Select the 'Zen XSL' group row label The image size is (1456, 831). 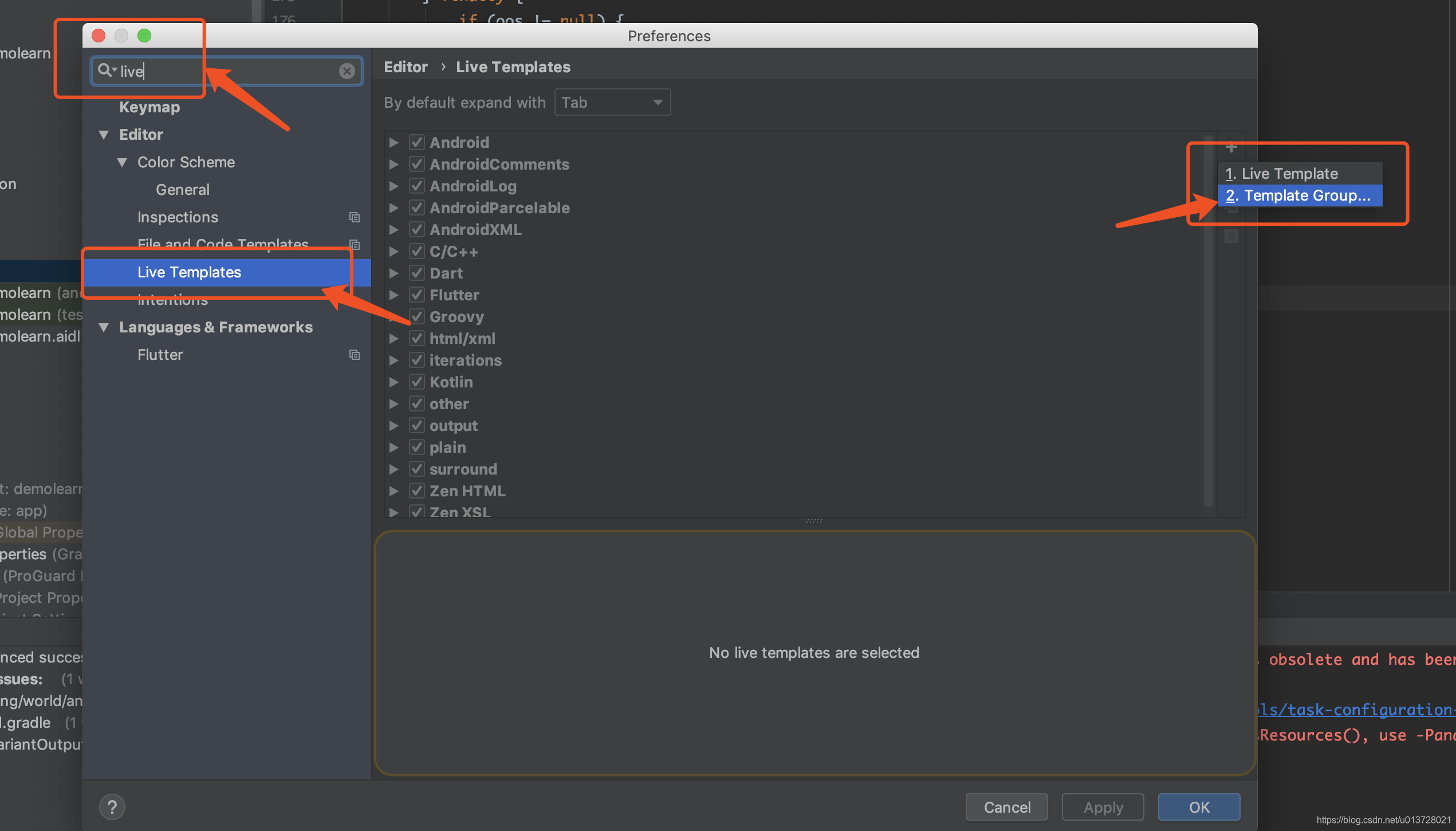click(460, 512)
